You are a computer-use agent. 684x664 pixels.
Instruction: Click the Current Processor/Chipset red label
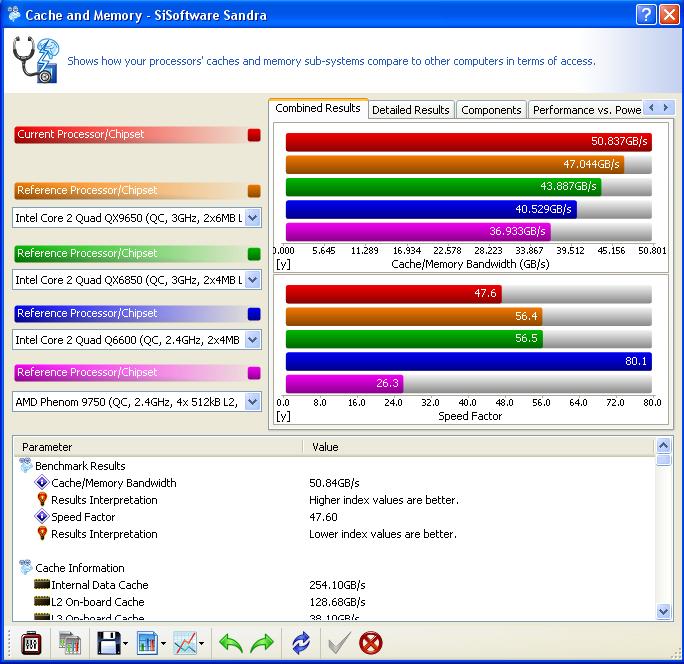pos(131,134)
